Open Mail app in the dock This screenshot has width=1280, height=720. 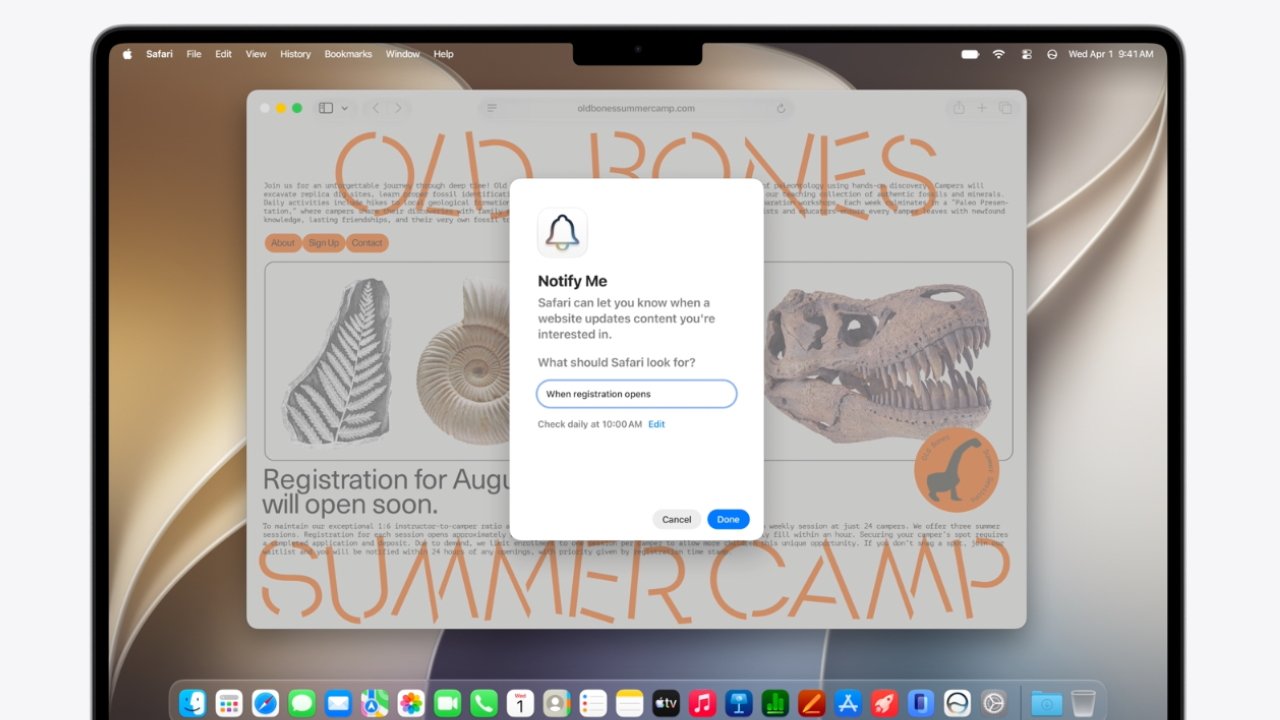338,703
